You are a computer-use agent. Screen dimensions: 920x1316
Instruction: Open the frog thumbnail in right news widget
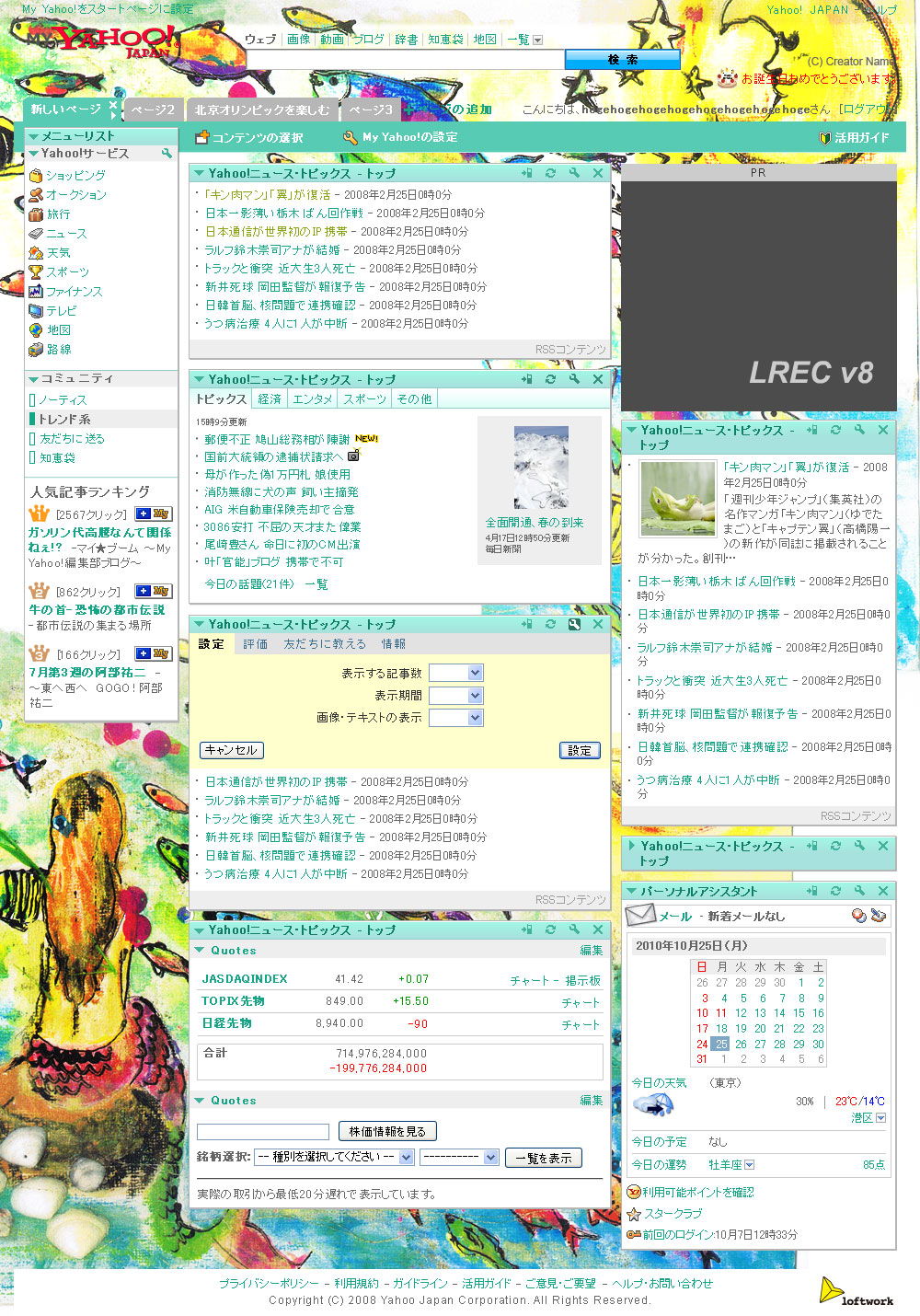678,498
